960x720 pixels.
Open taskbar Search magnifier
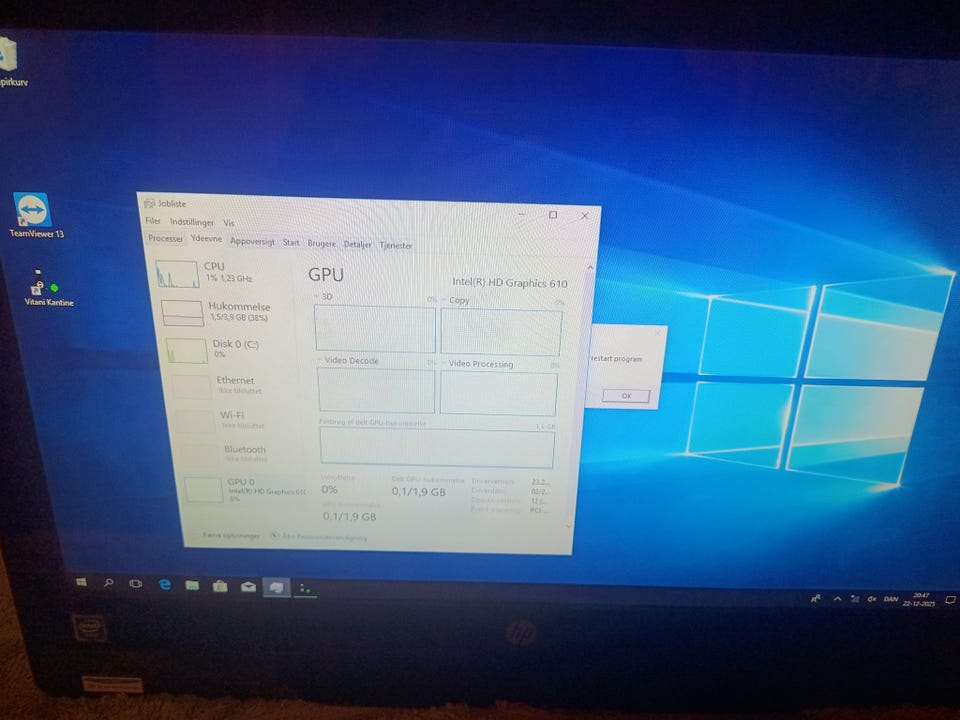click(x=108, y=582)
